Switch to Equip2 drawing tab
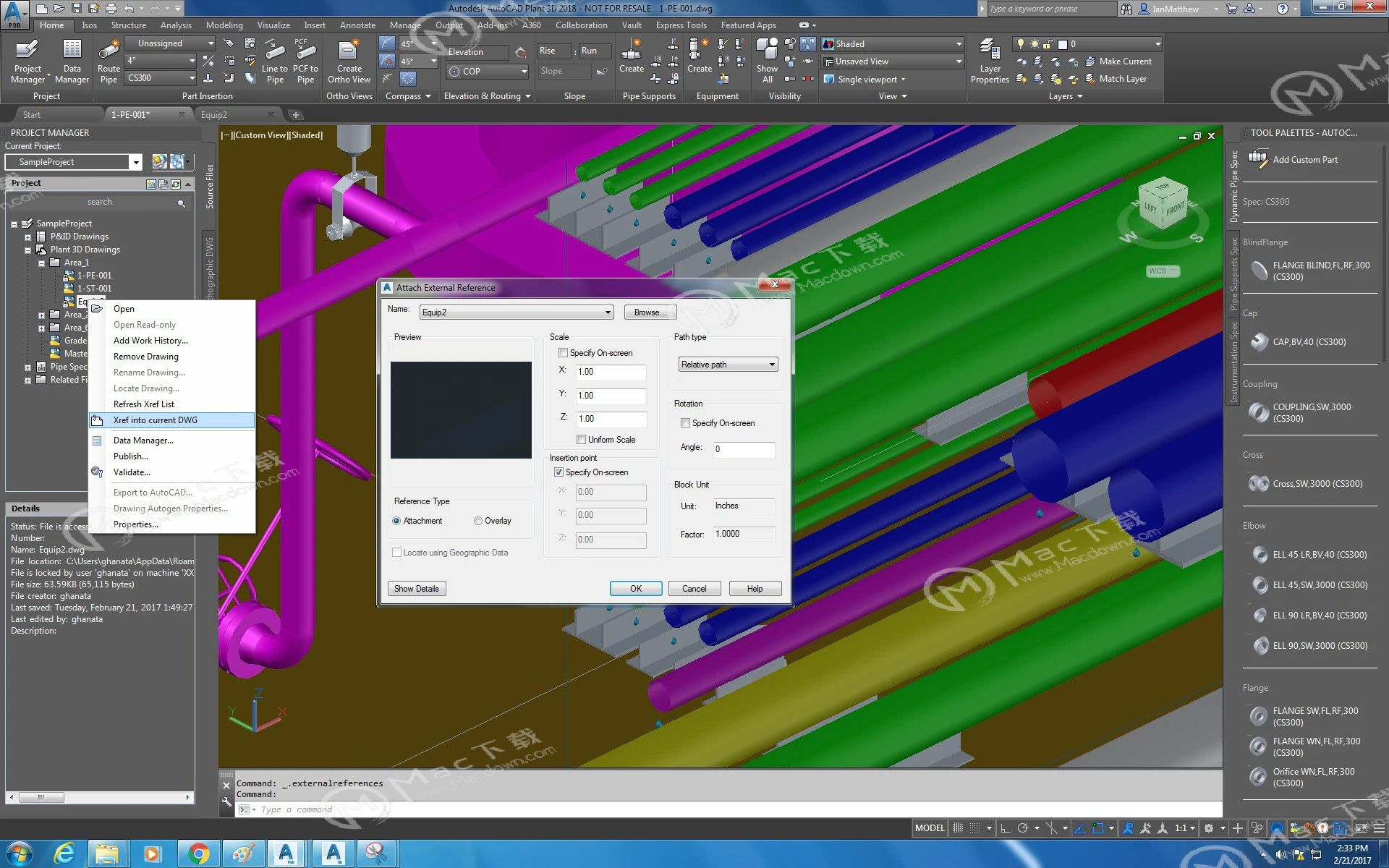 pos(214,115)
